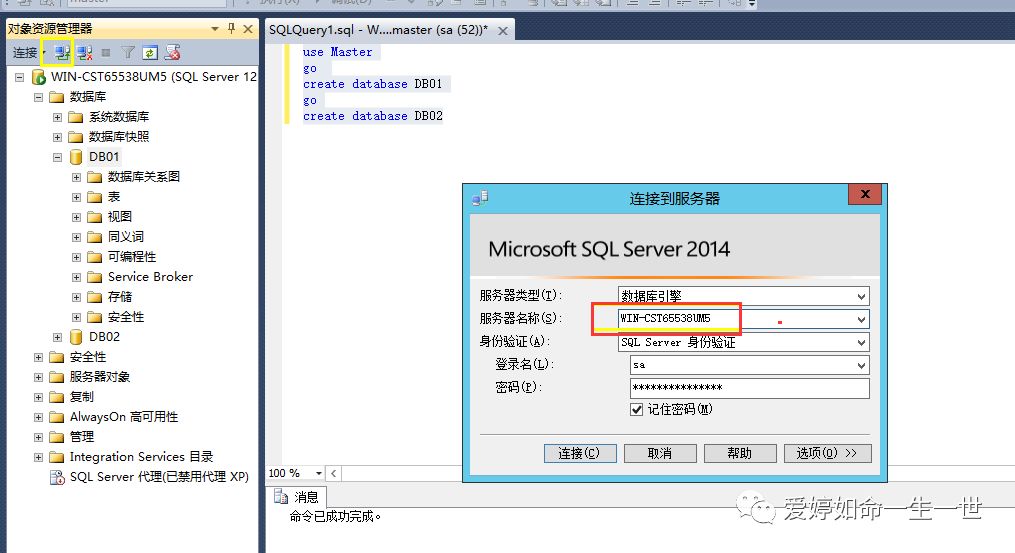Select 安全性 folder under the server
This screenshot has width=1015, height=553.
click(87, 357)
